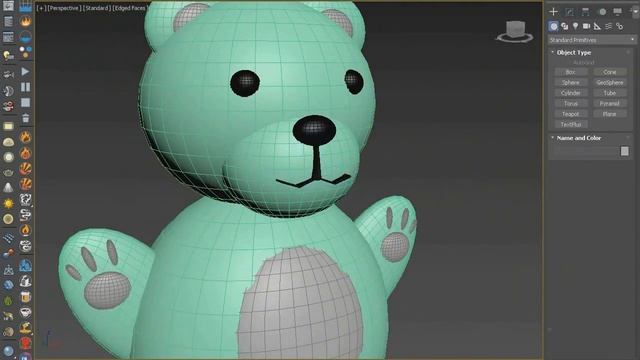Viewport: 640px width, 360px height.
Task: Select the candle flame preset icon
Action: 25,230
